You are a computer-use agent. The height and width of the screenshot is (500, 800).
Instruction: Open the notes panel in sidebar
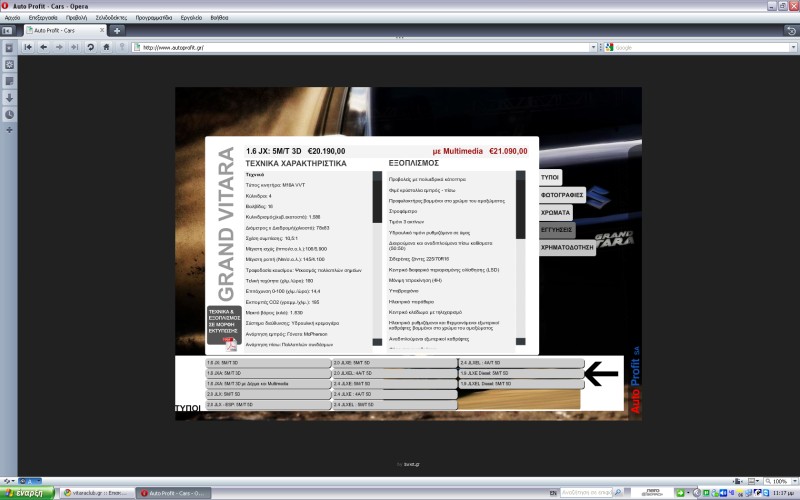[9, 81]
